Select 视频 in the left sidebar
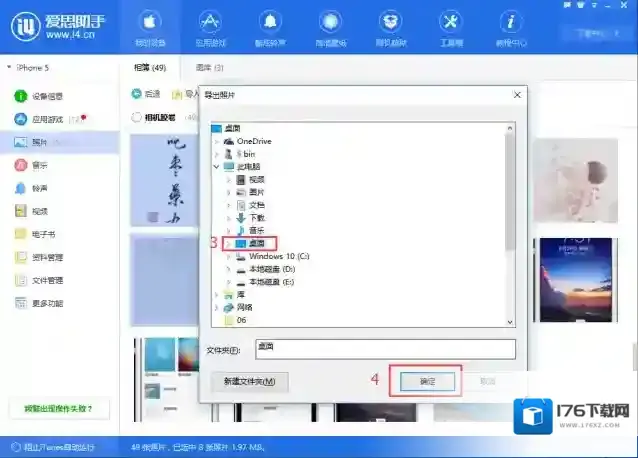The height and width of the screenshot is (458, 638). 31,211
